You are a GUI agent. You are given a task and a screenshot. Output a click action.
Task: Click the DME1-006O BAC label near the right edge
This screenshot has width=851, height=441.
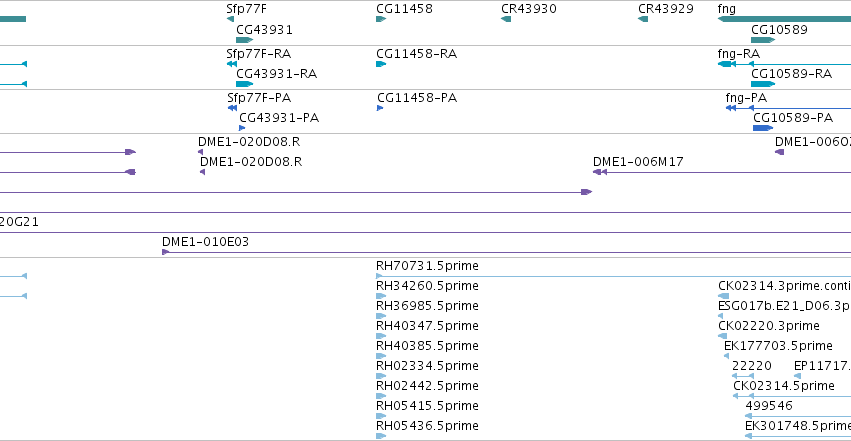click(812, 142)
